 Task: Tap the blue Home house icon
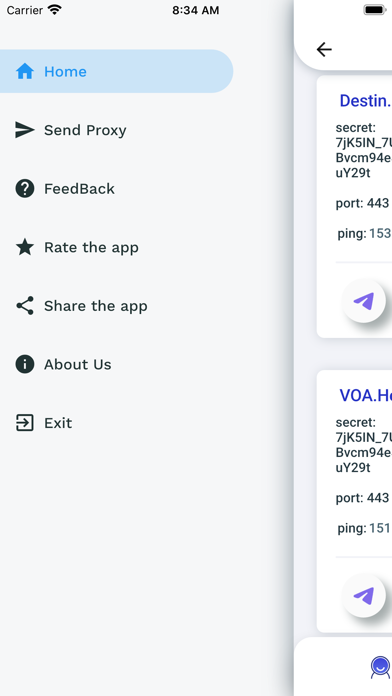point(25,71)
